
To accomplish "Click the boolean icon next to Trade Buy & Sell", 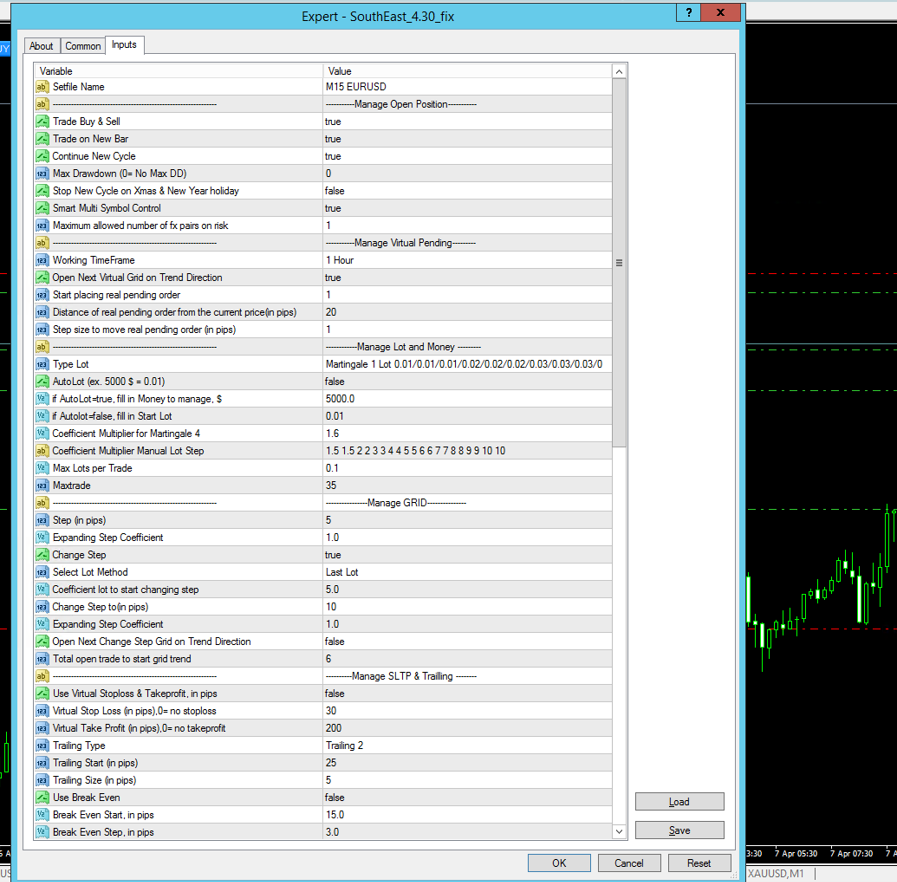I will pos(42,122).
